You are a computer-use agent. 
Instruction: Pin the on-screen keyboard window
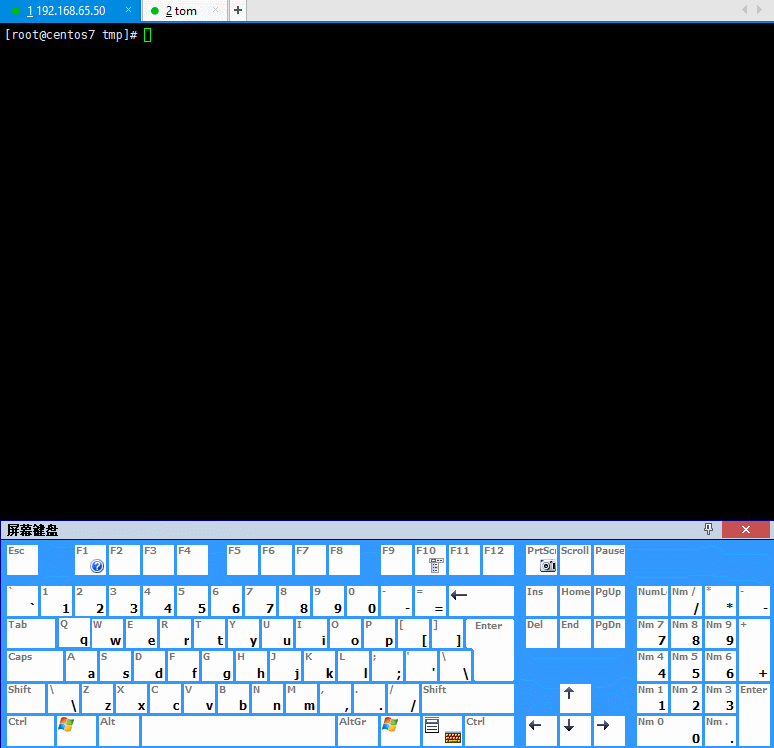click(708, 529)
